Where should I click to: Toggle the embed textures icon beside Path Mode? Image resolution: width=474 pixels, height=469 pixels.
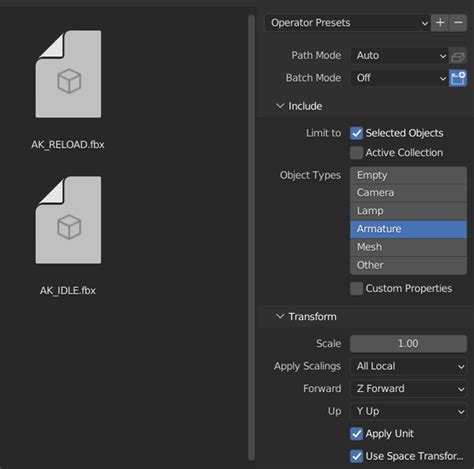pyautogui.click(x=458, y=56)
